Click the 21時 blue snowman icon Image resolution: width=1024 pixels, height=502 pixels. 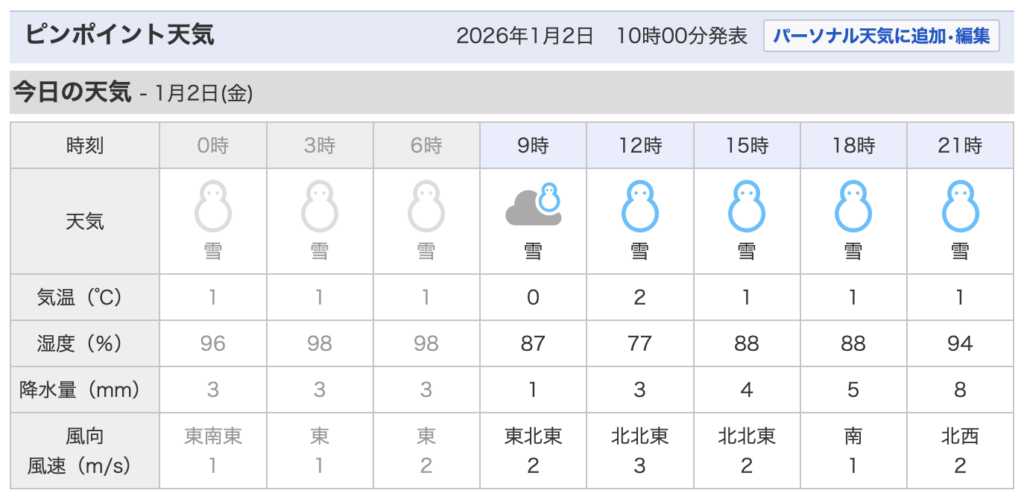(x=960, y=206)
